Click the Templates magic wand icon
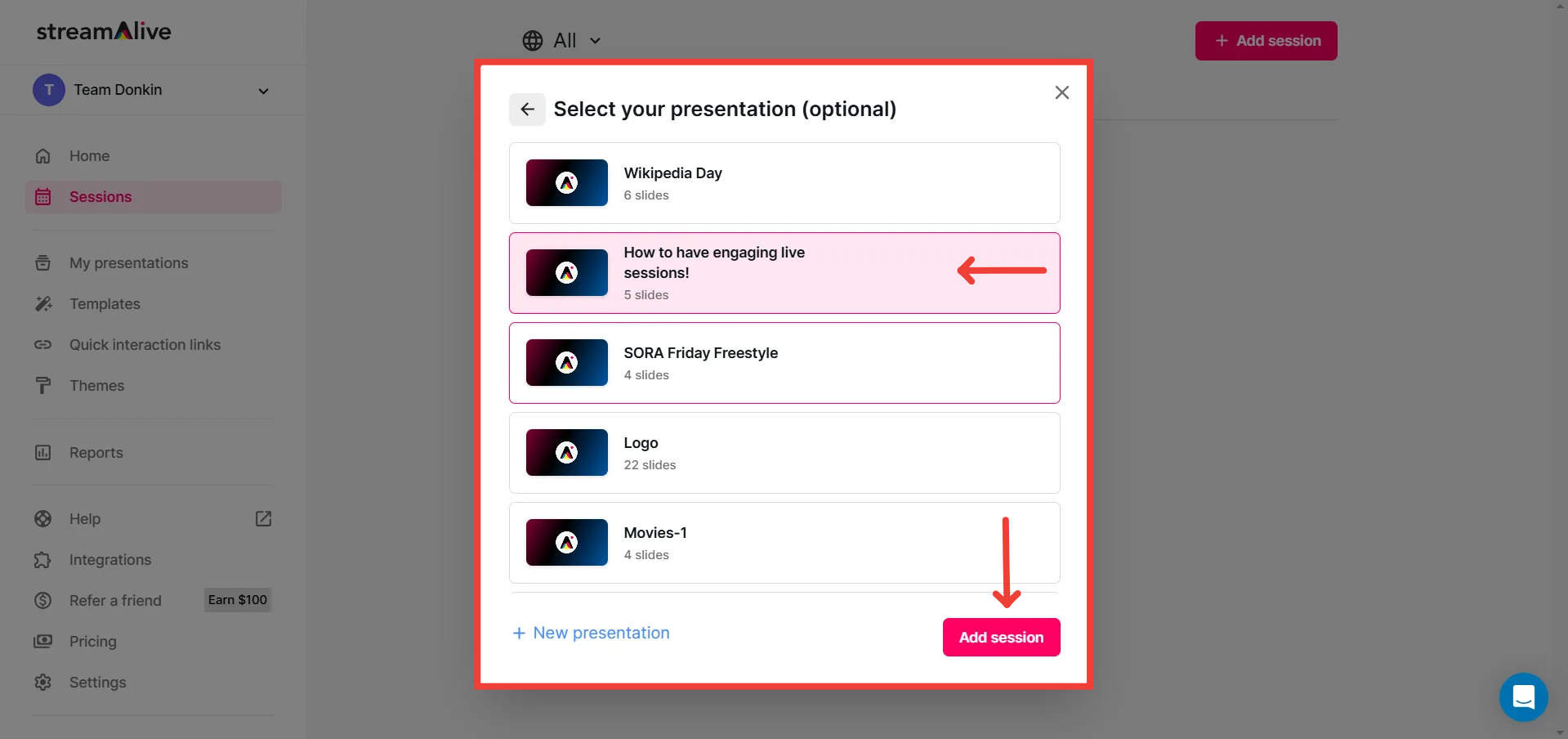 [x=43, y=304]
